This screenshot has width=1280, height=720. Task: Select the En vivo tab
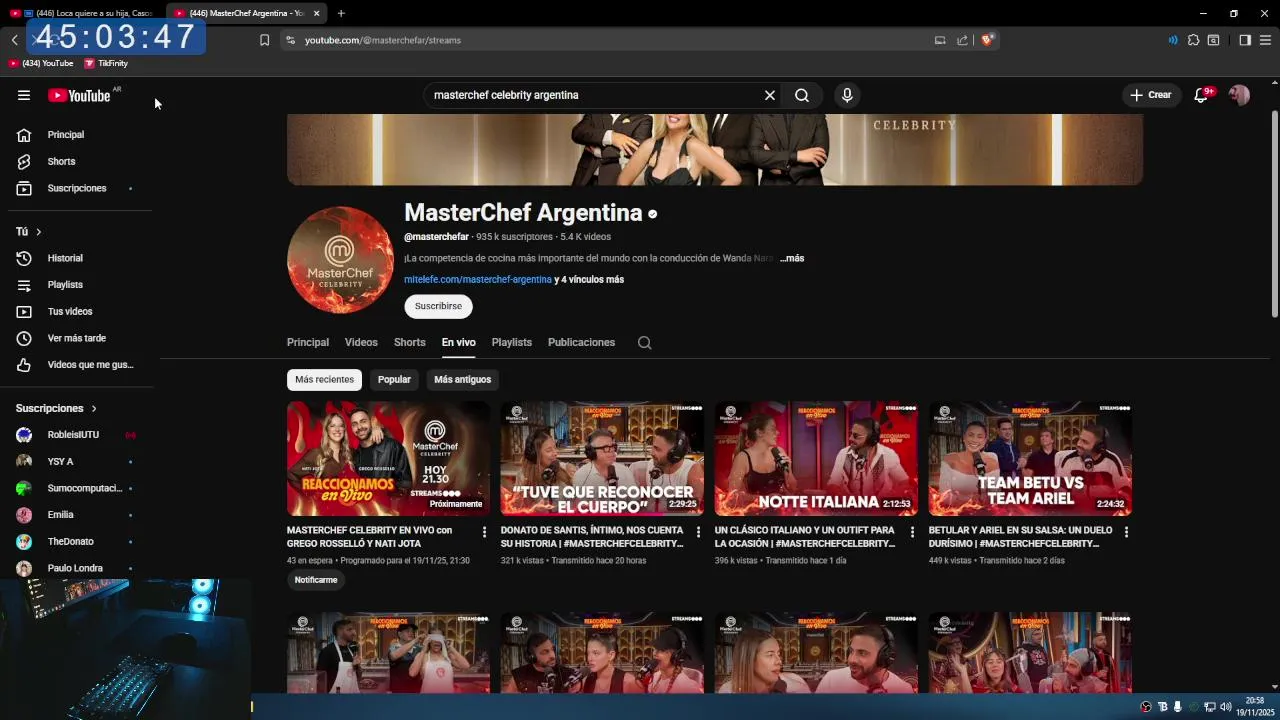point(458,342)
